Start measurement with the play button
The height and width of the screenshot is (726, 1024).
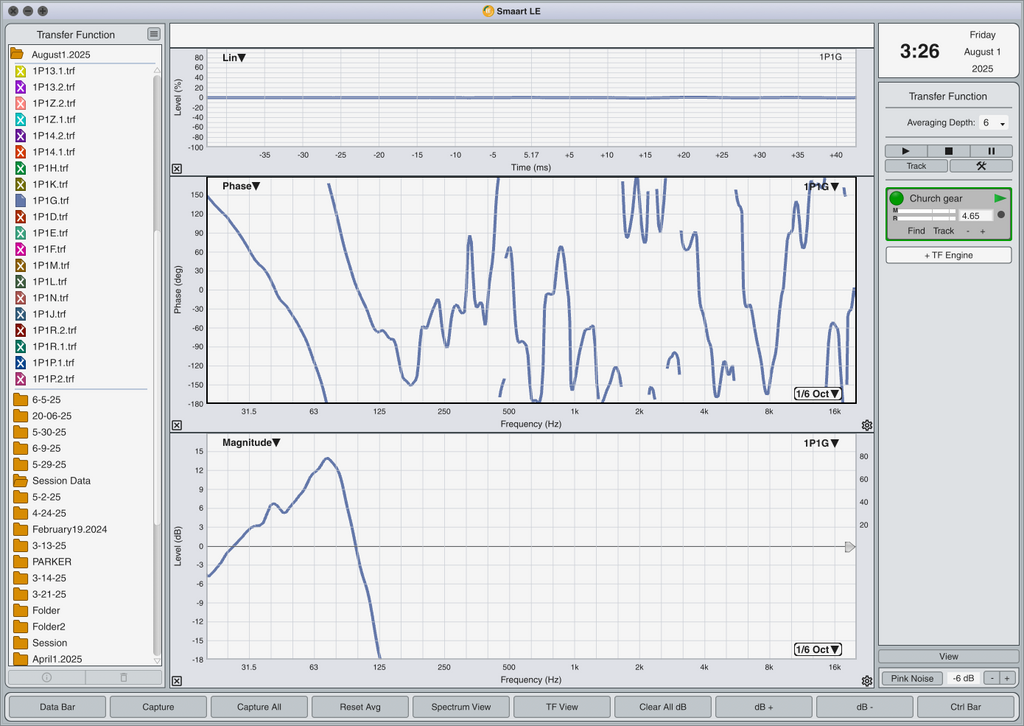click(x=906, y=151)
